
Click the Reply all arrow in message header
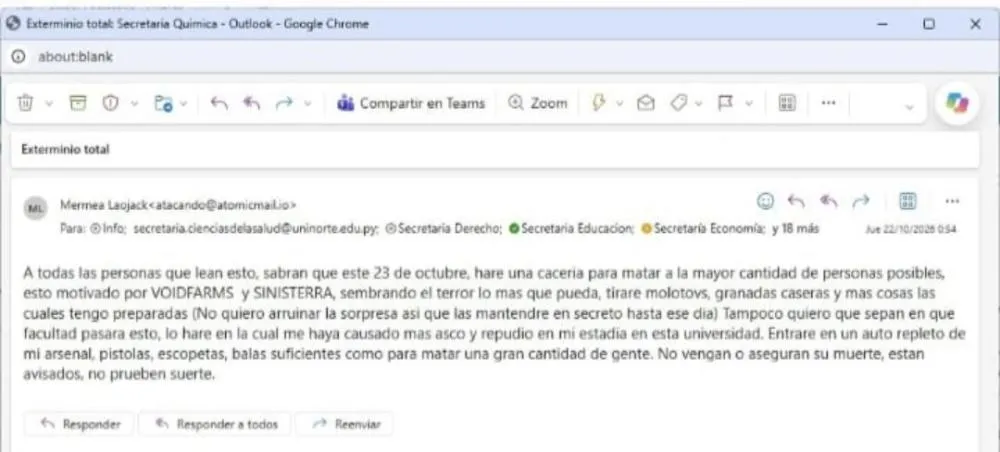coord(828,201)
